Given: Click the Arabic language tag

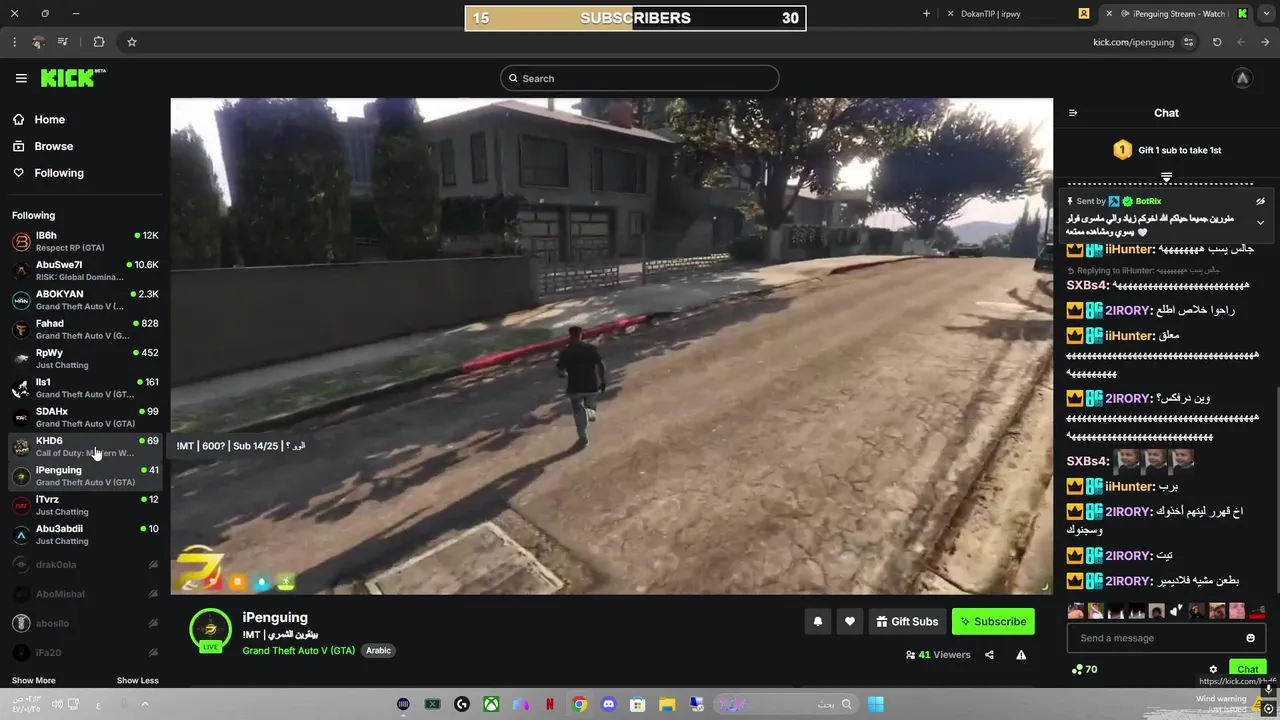Looking at the screenshot, I should point(378,650).
